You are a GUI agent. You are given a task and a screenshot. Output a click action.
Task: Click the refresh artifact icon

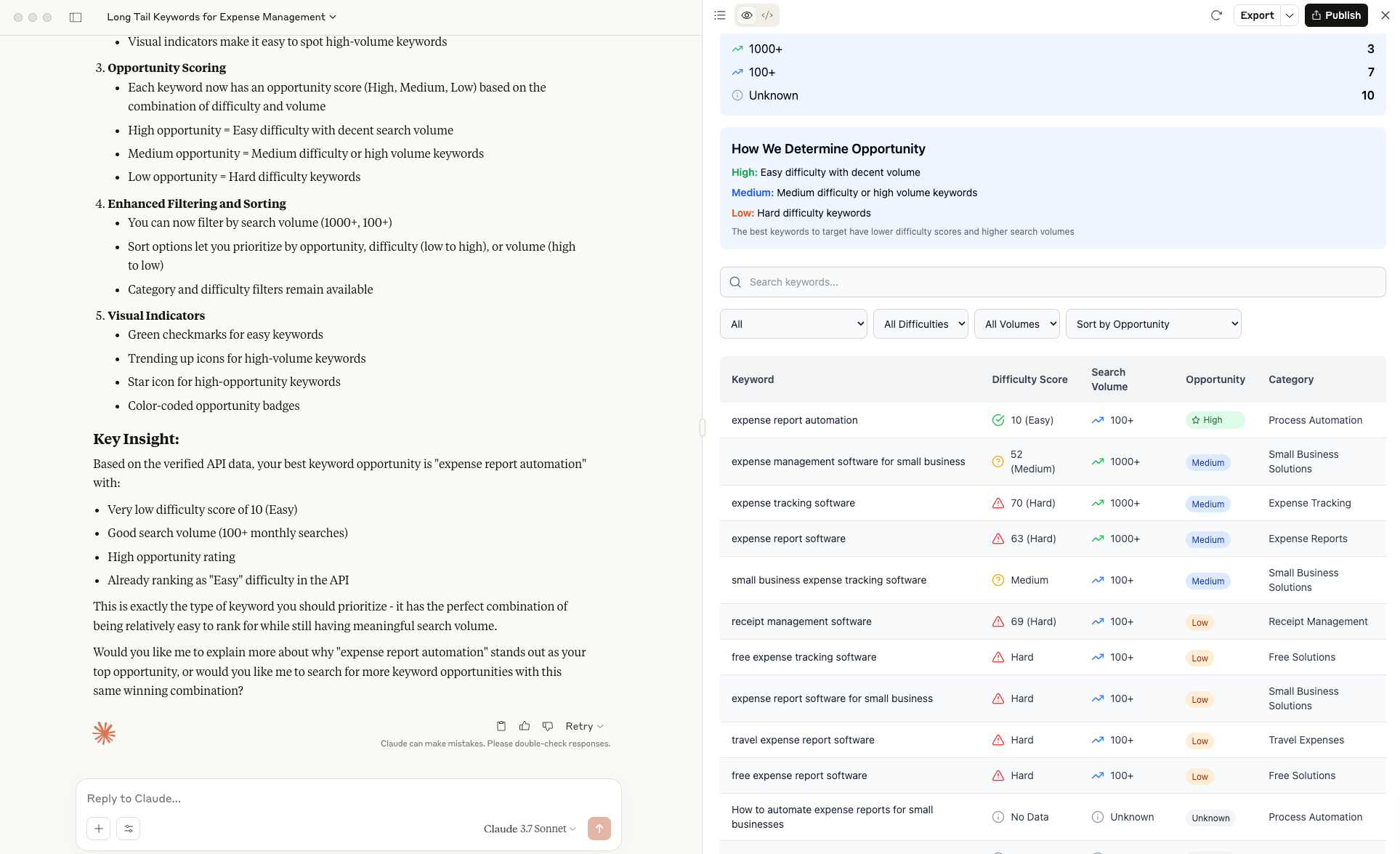tap(1216, 15)
